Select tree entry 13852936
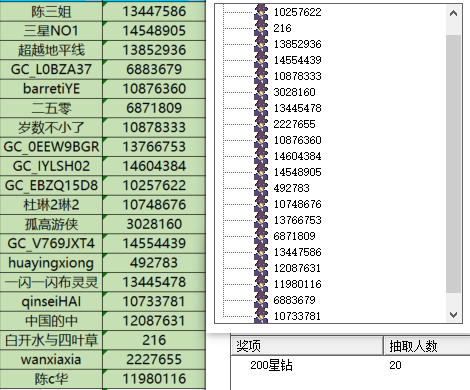Image resolution: width=470 pixels, height=390 pixels. 297,44
